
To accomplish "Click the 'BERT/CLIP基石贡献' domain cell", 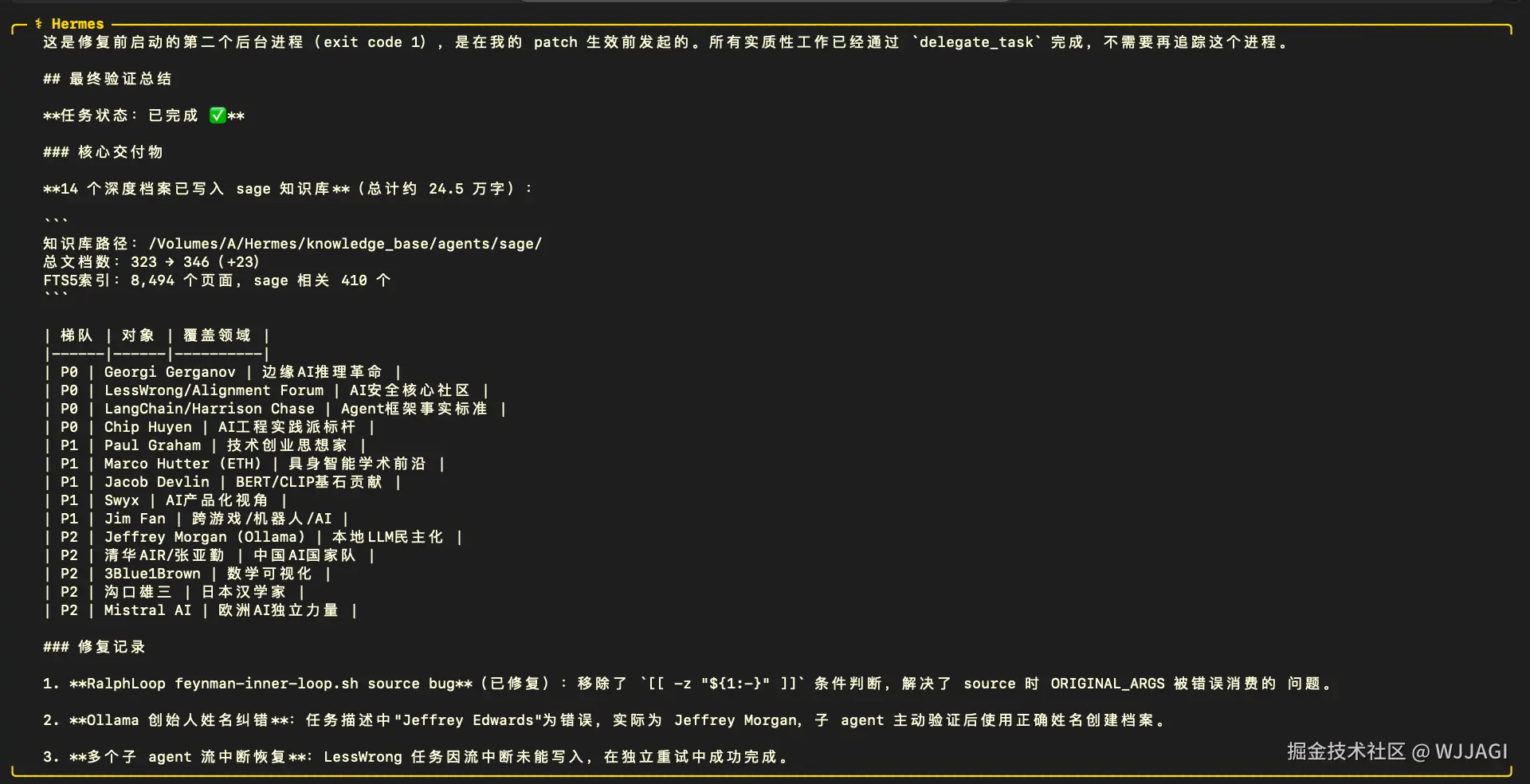I will (x=309, y=482).
